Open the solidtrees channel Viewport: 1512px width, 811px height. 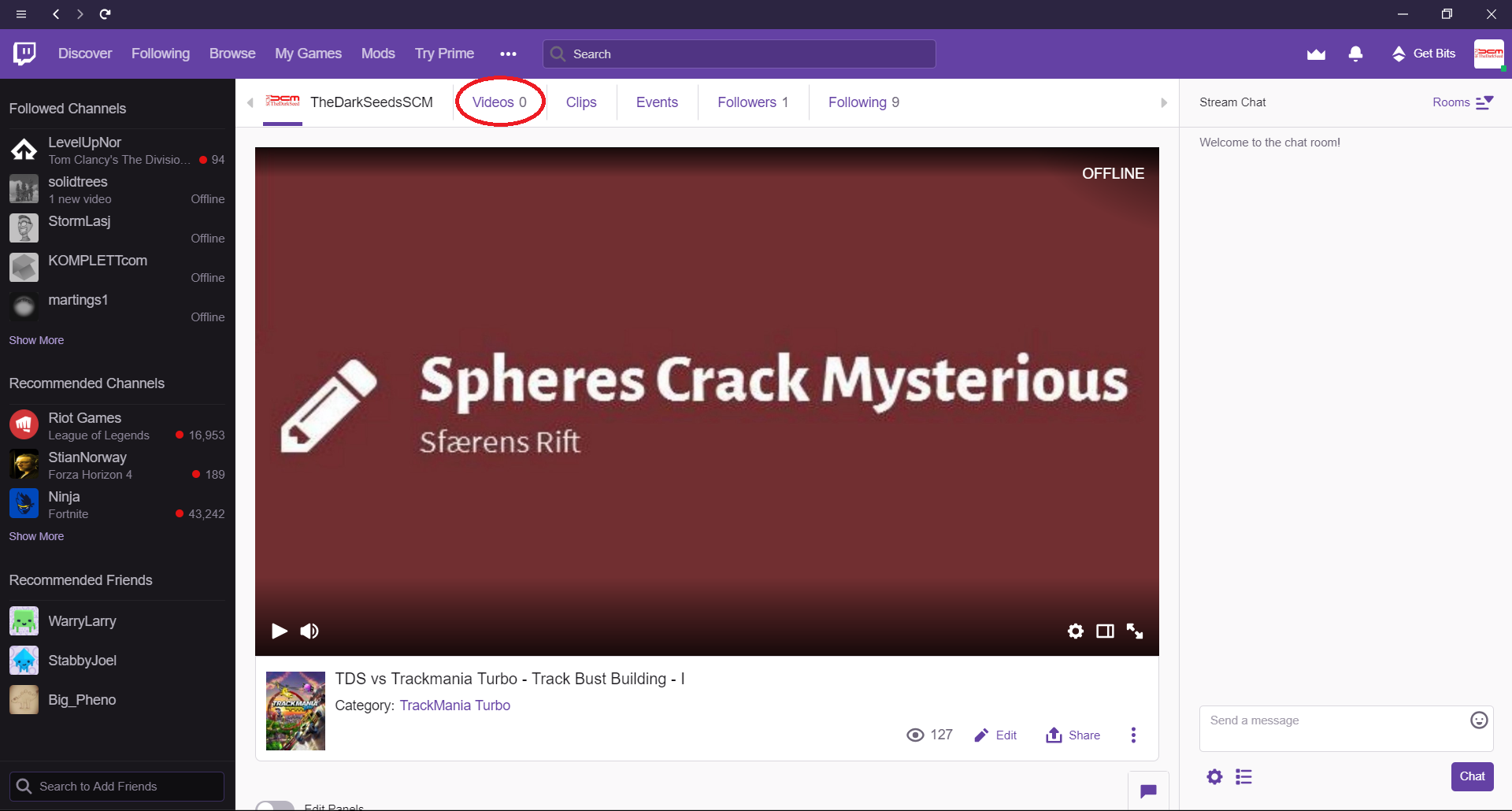[117, 190]
